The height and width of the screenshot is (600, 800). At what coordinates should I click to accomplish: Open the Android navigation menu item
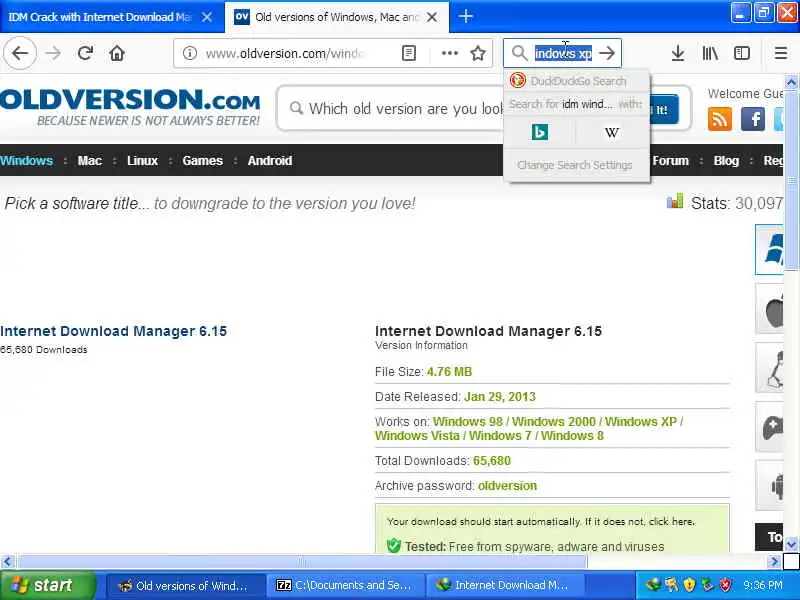pyautogui.click(x=270, y=160)
